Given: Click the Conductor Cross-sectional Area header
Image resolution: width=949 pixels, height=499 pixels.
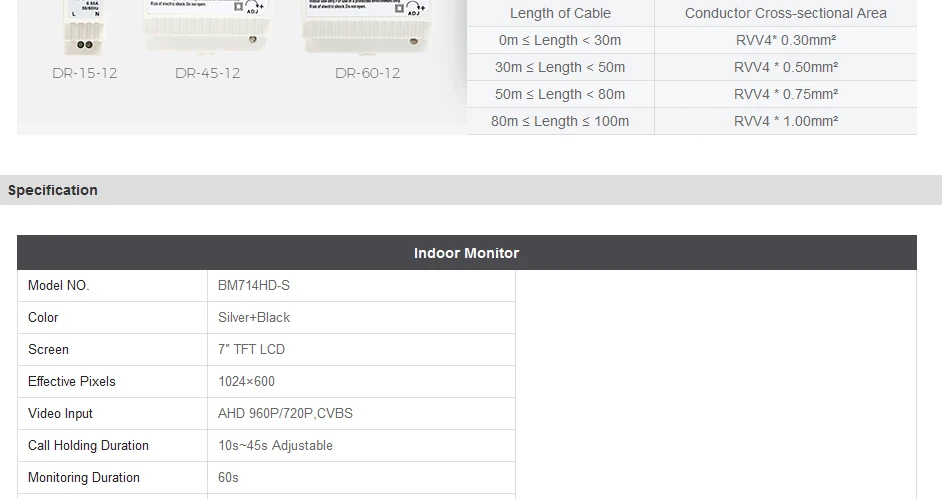Looking at the screenshot, I should 786,13.
